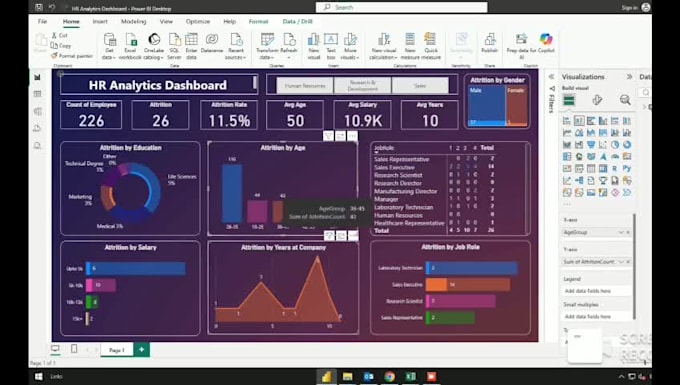This screenshot has height=385, width=680.
Task: Insert a Text box
Action: coord(331,46)
